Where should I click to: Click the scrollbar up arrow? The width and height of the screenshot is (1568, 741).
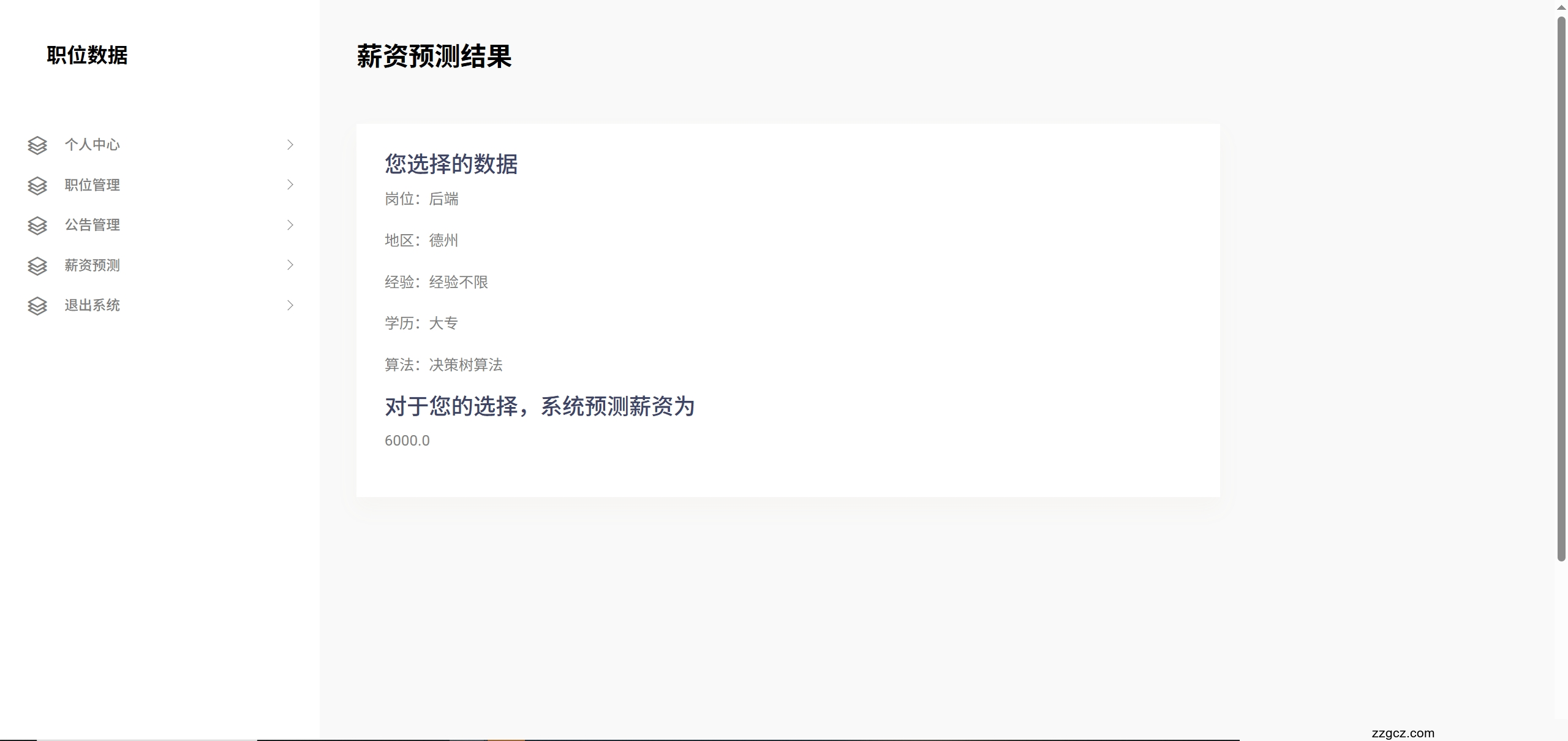point(1561,7)
